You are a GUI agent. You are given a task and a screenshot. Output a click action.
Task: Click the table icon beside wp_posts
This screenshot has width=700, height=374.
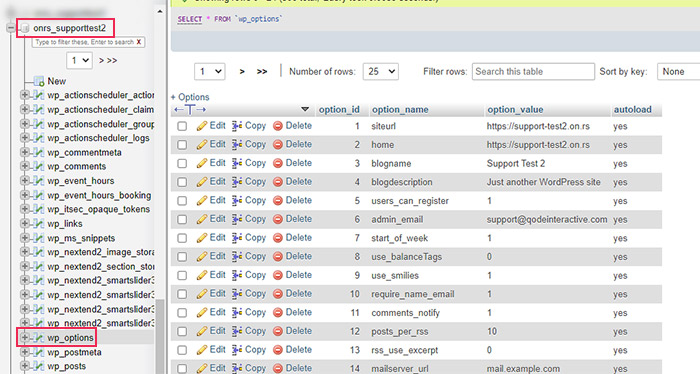39,366
